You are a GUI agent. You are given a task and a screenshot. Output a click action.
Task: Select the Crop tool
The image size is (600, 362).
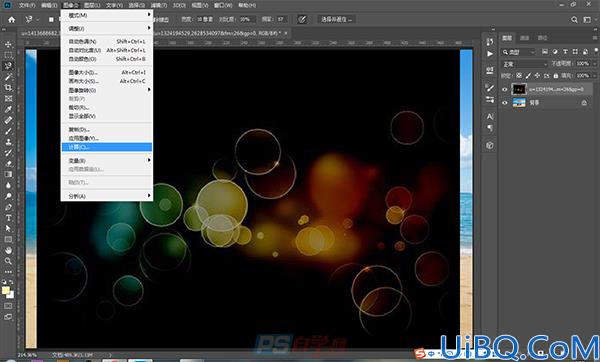8,87
